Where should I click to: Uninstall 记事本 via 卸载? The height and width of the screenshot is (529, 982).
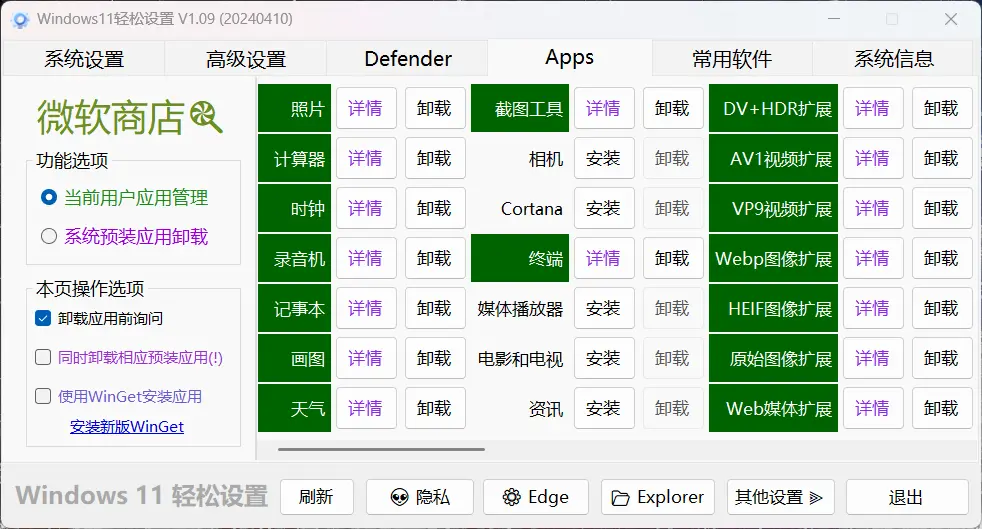pyautogui.click(x=435, y=309)
